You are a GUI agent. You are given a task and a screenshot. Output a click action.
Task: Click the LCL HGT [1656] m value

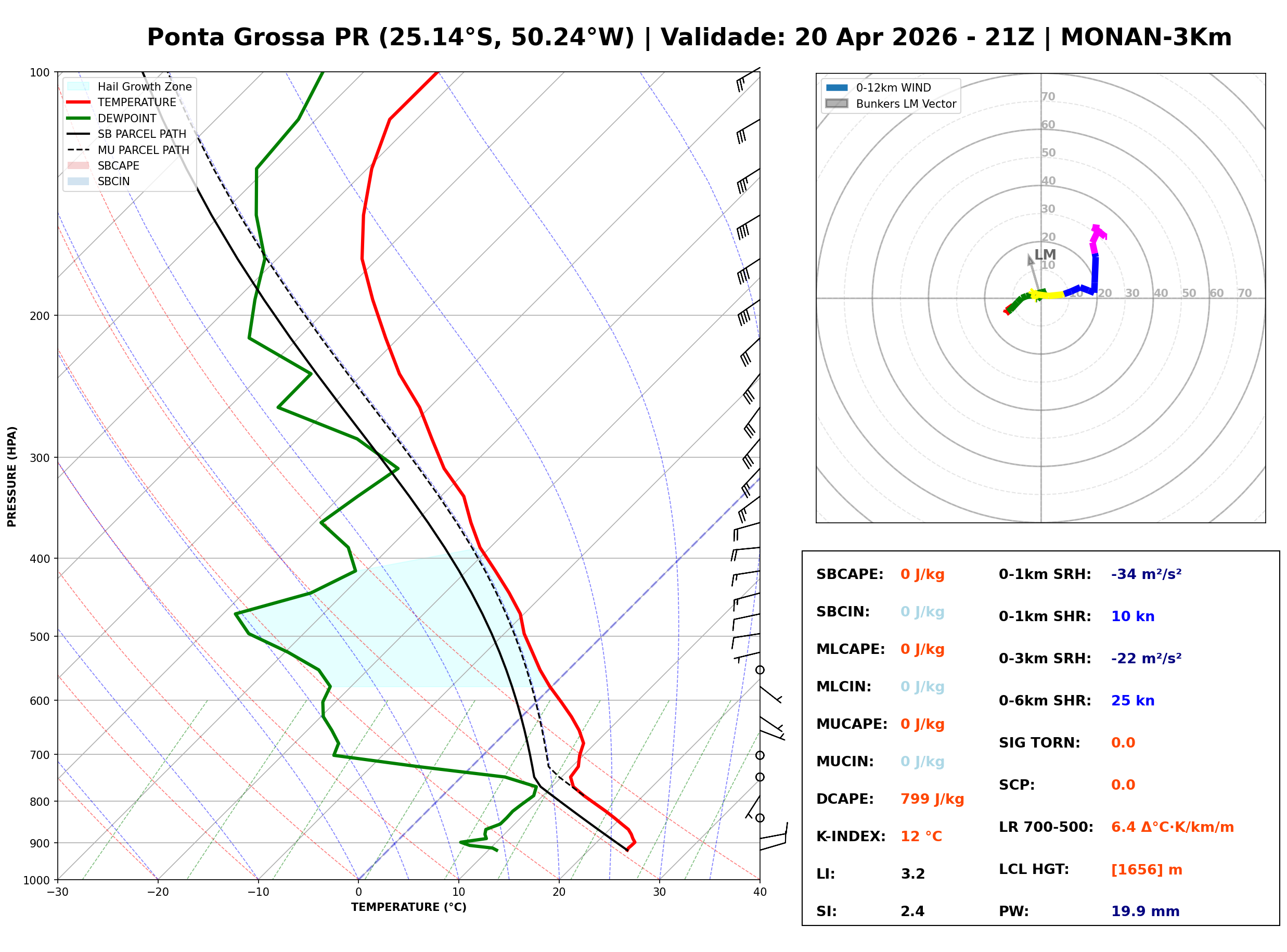click(x=1147, y=870)
